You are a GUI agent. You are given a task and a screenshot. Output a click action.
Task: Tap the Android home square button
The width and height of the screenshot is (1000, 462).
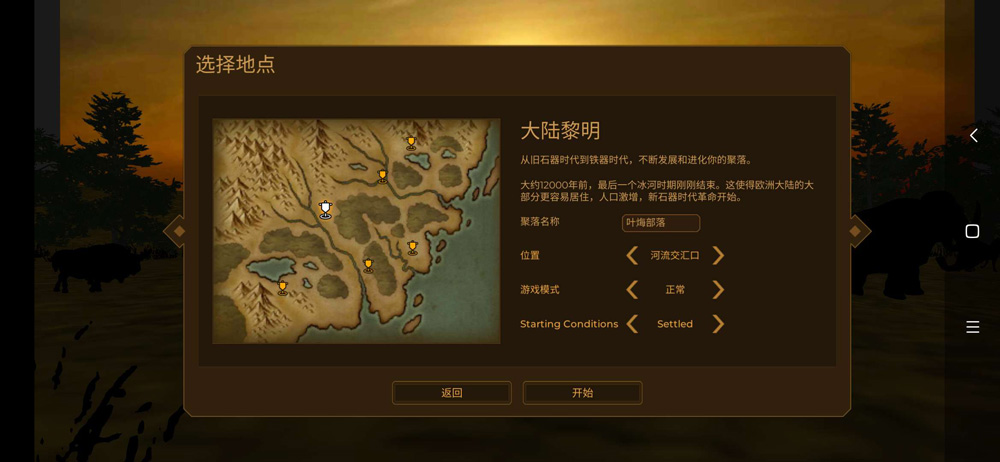[x=972, y=231]
